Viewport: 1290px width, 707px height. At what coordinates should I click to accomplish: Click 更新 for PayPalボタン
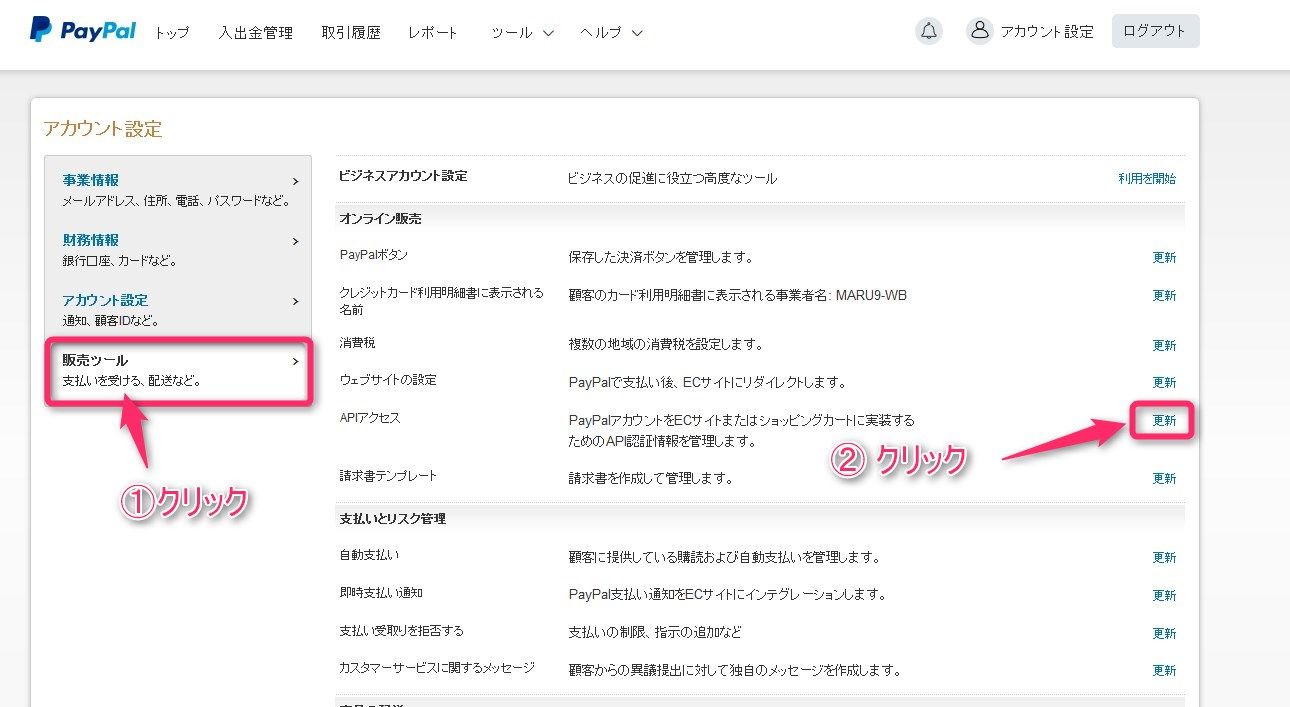1164,257
